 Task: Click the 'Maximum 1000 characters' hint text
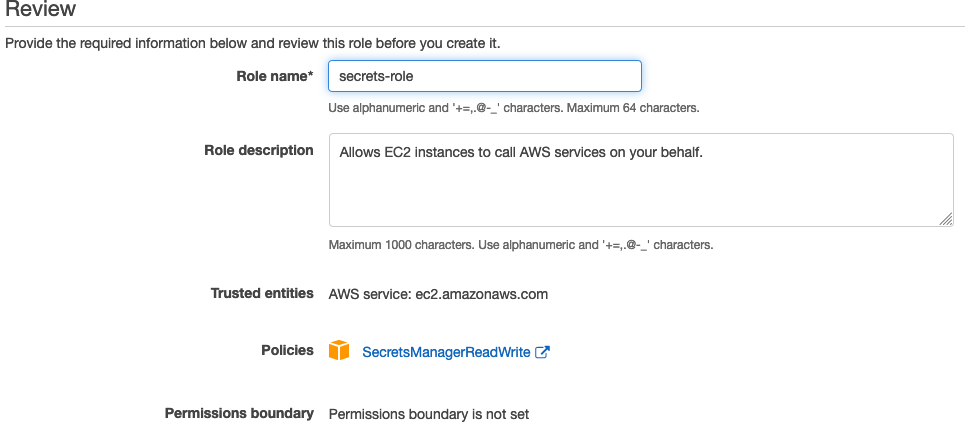point(401,245)
